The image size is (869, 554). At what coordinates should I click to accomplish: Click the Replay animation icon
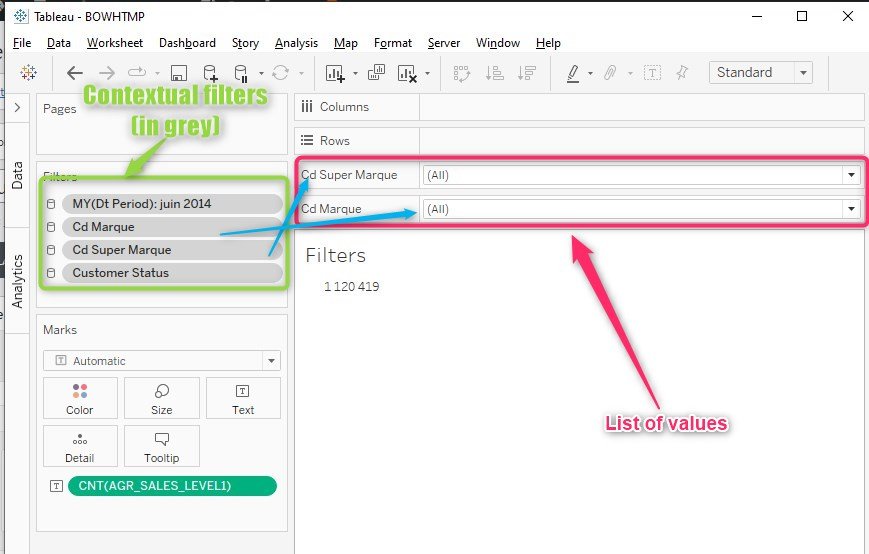(137, 73)
